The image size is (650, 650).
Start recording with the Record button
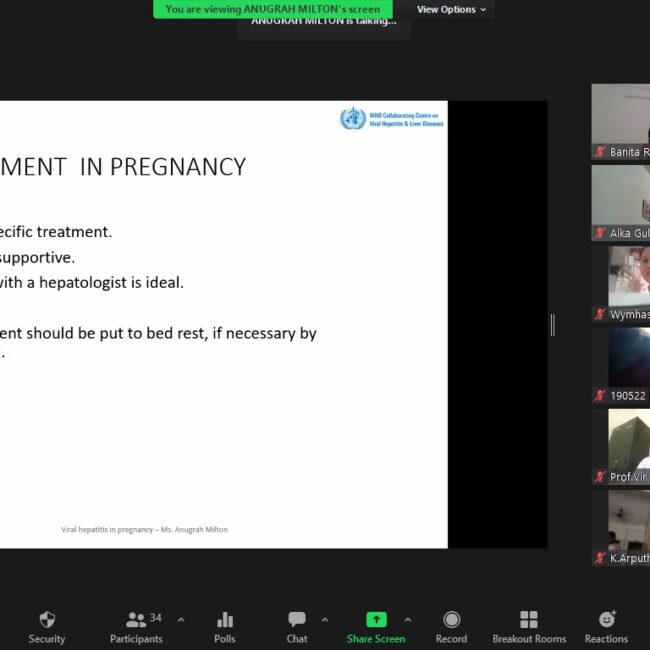point(451,626)
